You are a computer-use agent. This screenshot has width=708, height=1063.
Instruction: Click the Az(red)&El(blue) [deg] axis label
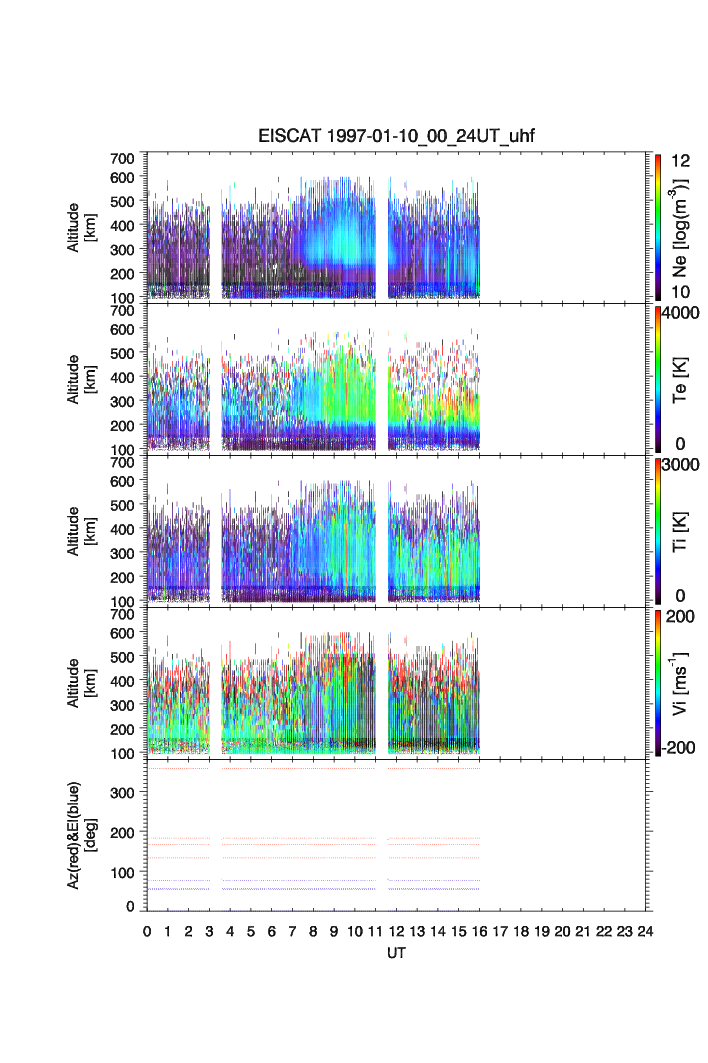81,835
